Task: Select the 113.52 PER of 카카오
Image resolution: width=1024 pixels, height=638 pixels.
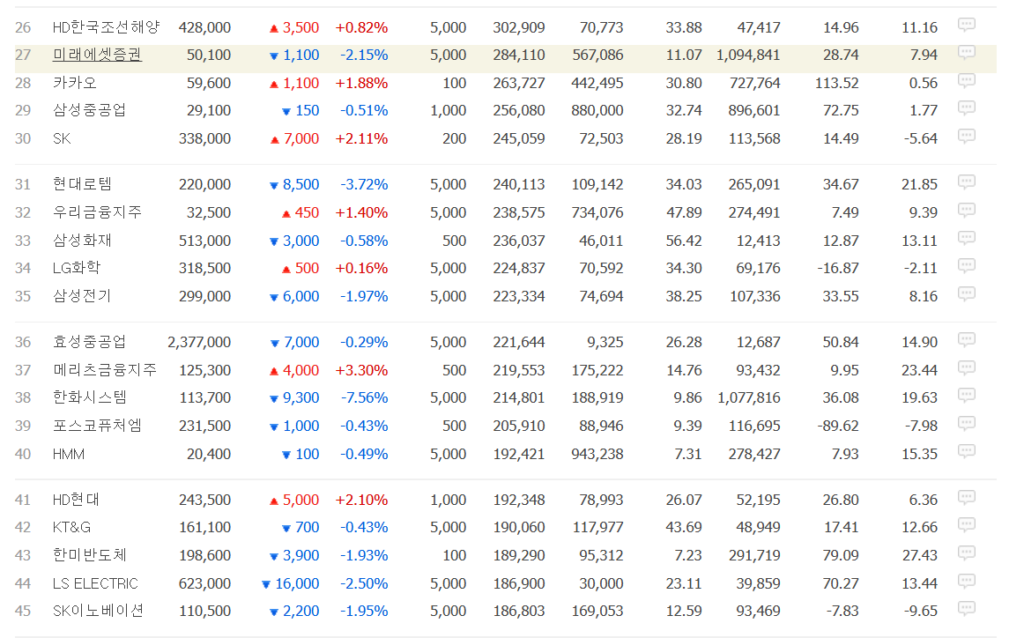Action: (x=837, y=83)
